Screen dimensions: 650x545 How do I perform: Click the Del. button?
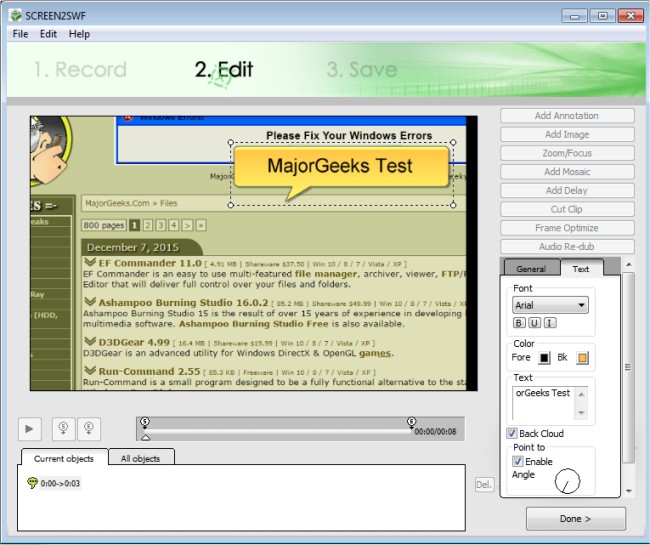coord(484,484)
